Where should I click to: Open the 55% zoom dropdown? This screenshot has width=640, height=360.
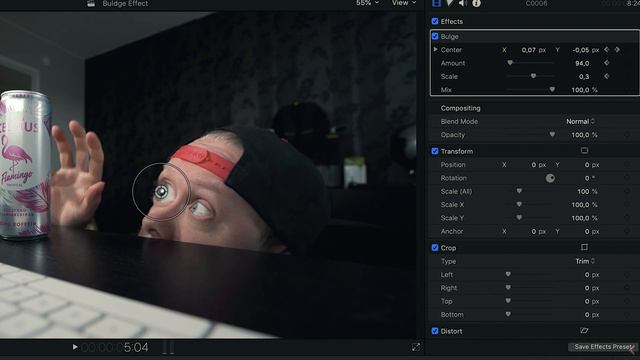[367, 3]
